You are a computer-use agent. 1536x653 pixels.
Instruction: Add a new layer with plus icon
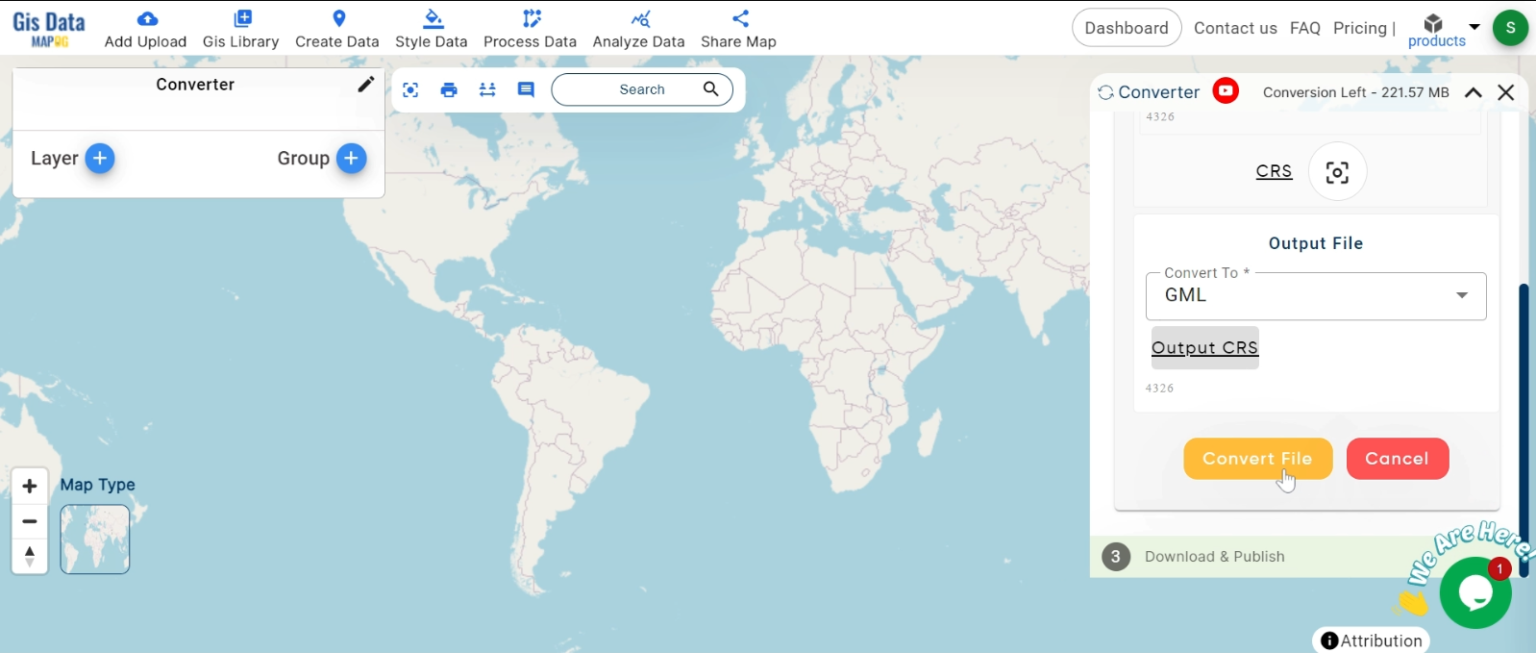coord(99,158)
